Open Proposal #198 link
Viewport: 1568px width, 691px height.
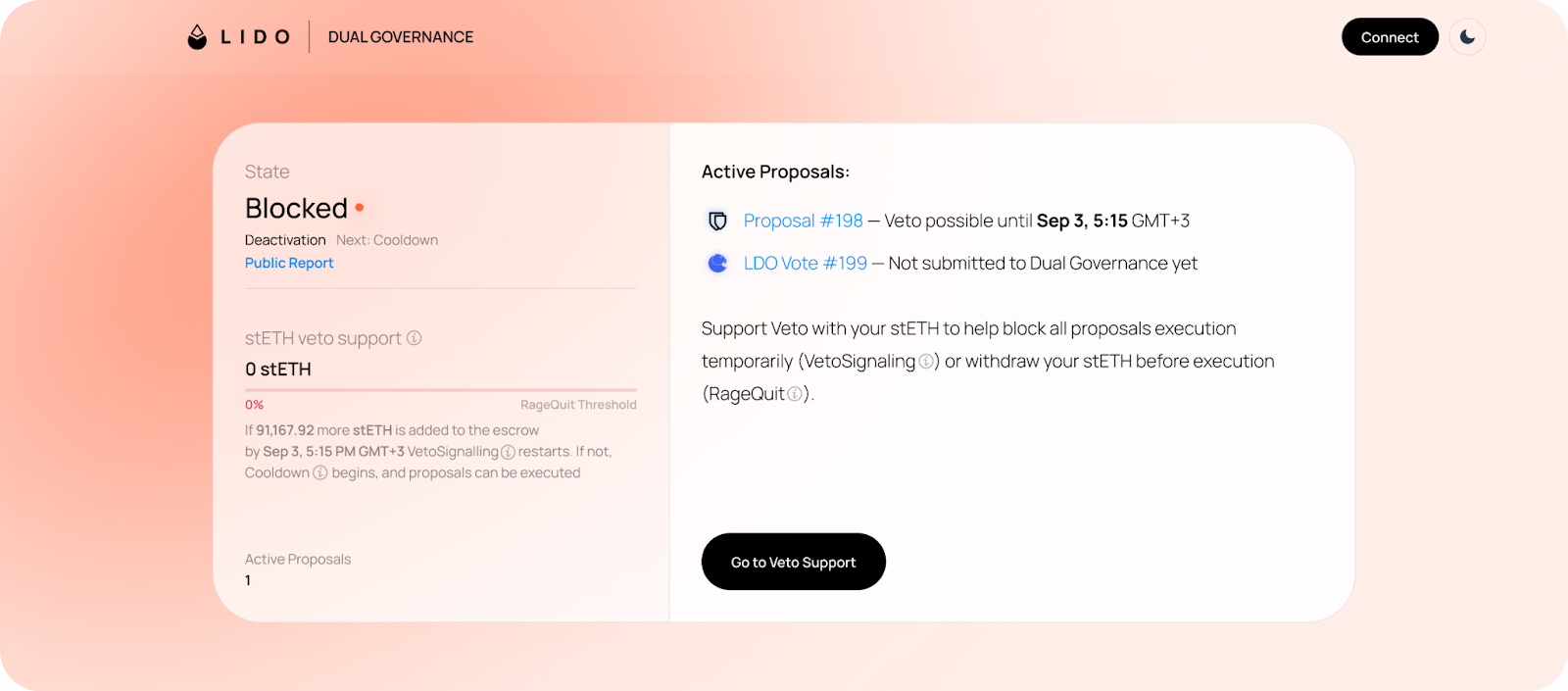click(x=803, y=221)
